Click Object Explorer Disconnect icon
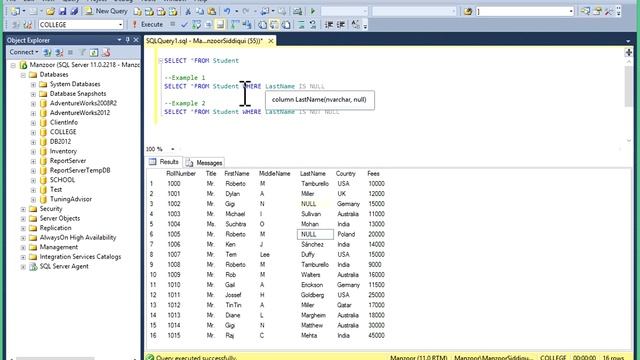This screenshot has height=360, width=640. click(59, 52)
